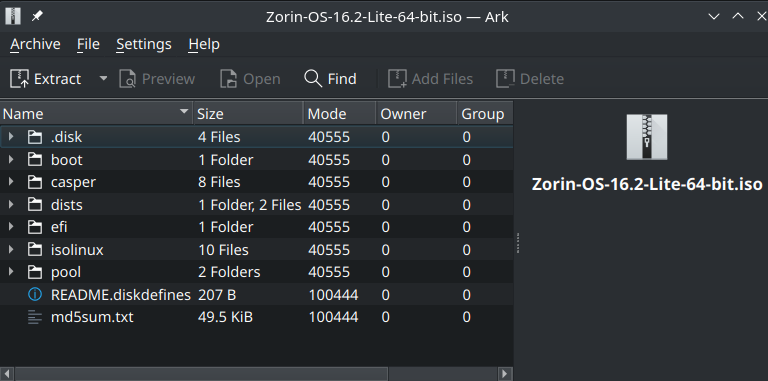Open the File menu

click(89, 45)
